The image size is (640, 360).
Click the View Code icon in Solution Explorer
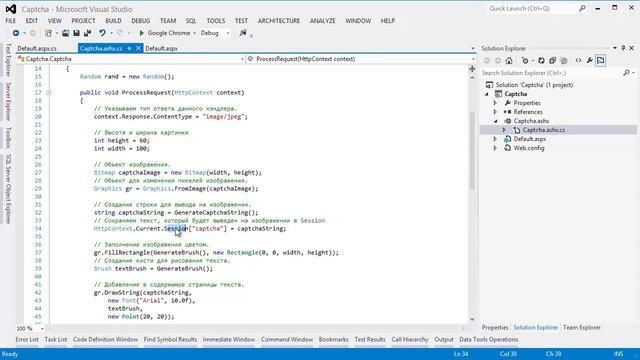[578, 61]
